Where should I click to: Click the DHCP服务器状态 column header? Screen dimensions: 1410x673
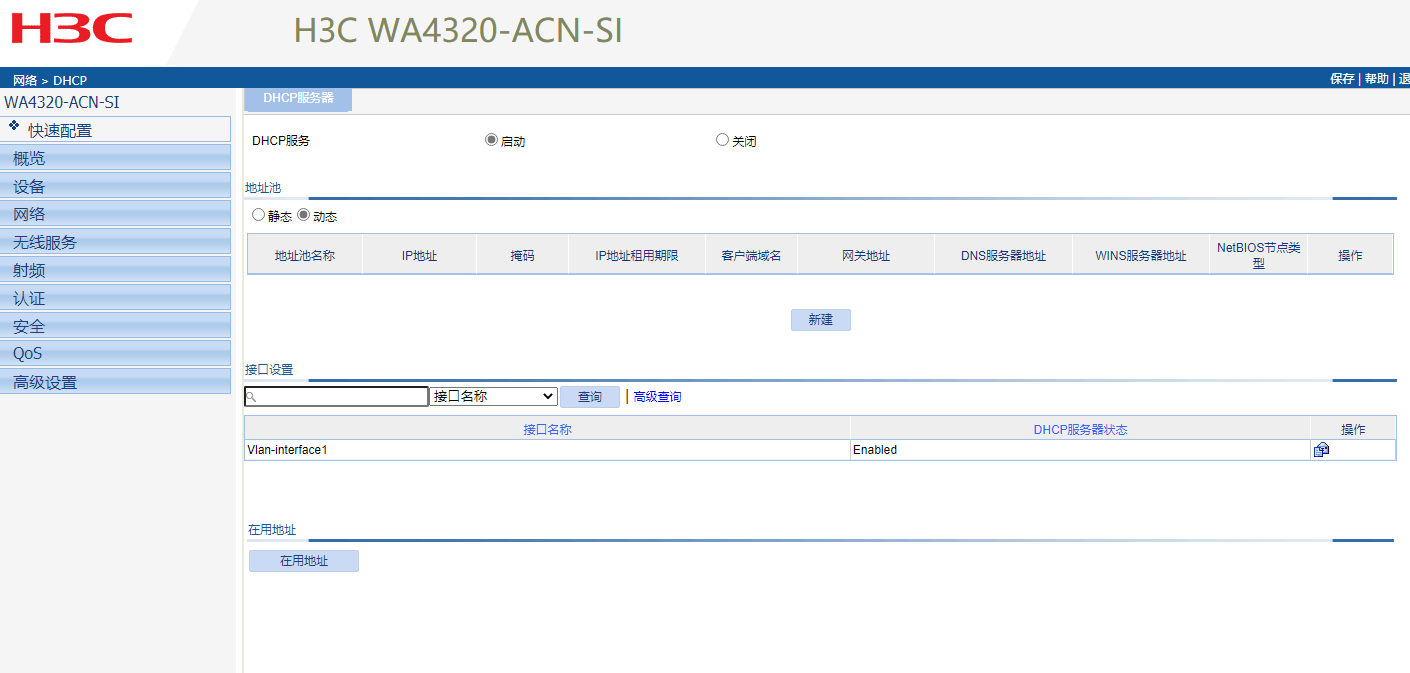click(x=1080, y=429)
